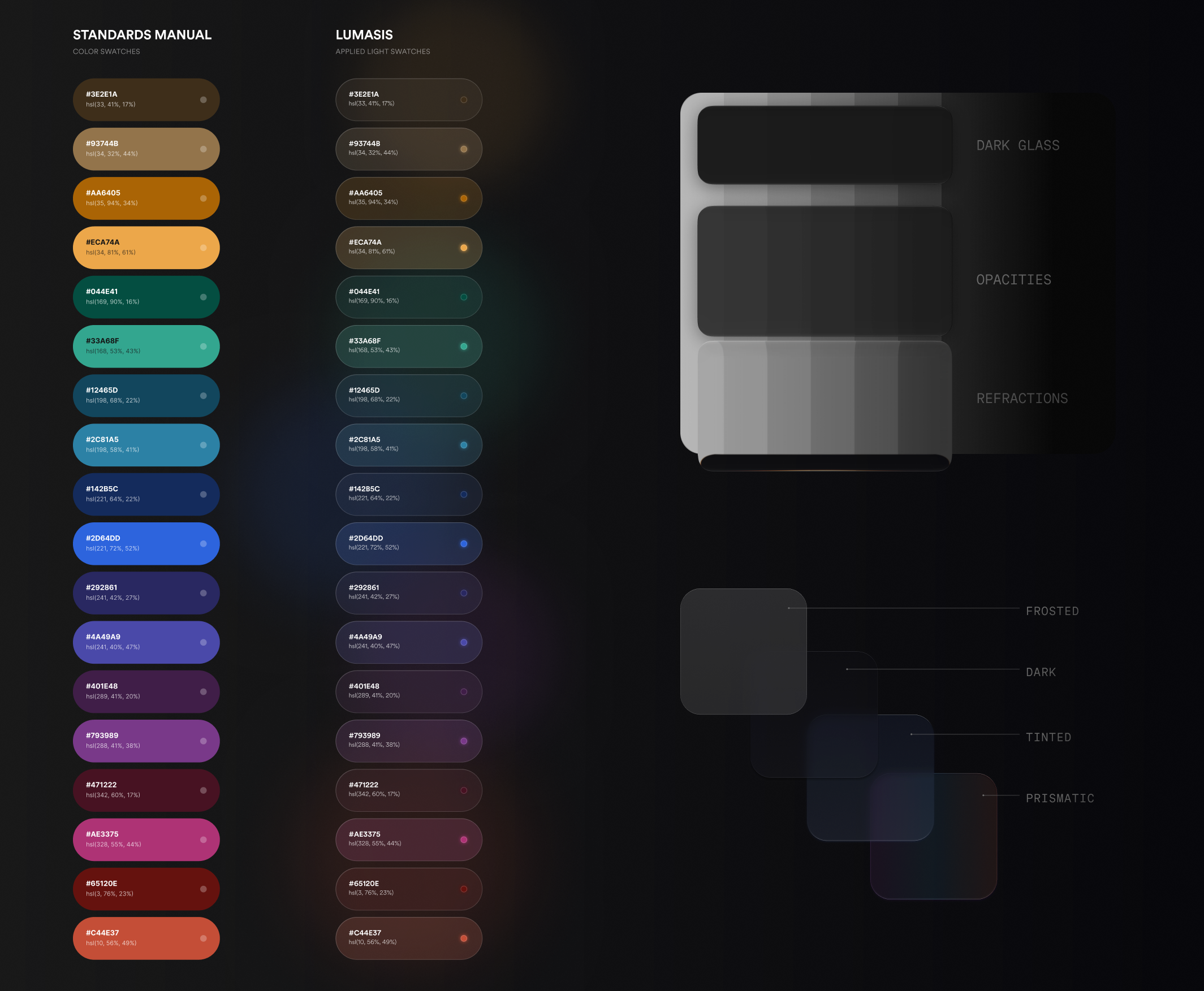Viewport: 1204px width, 991px height.
Task: Select the Lumasis glass #793989 purple swatch
Action: (x=409, y=741)
